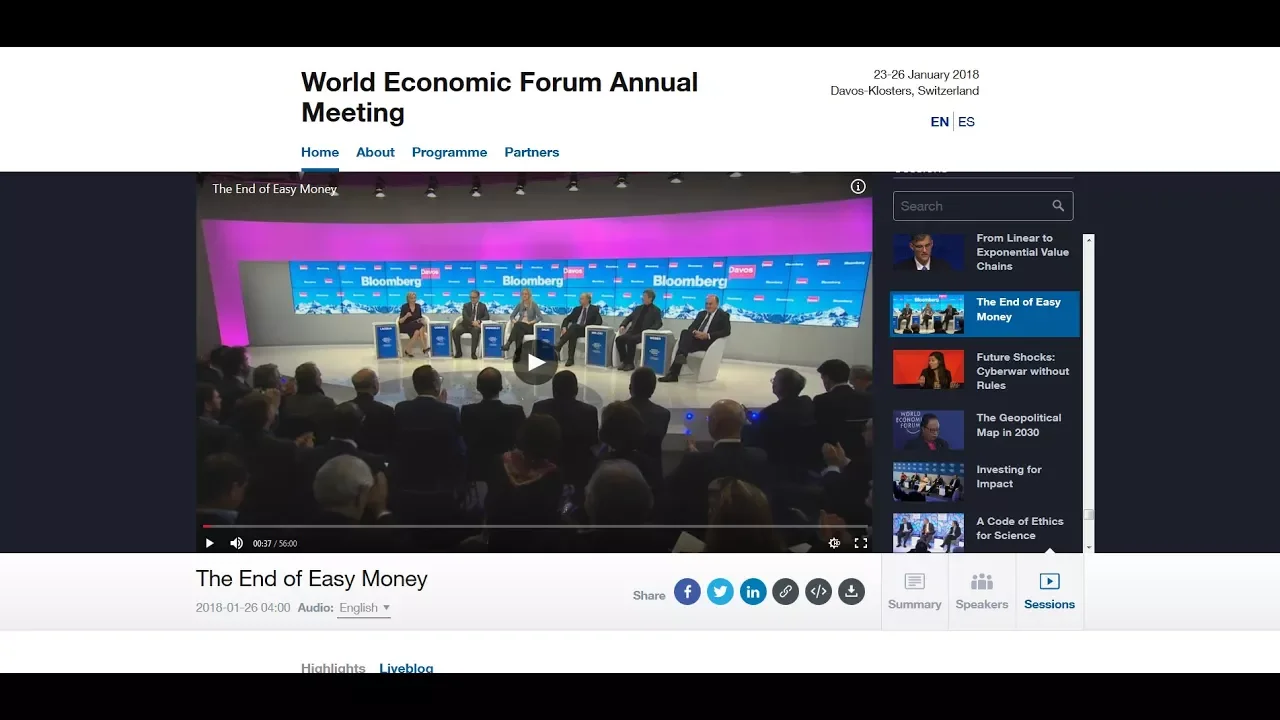
Task: Click the video time display 00:37 / 56:00
Action: coord(275,544)
